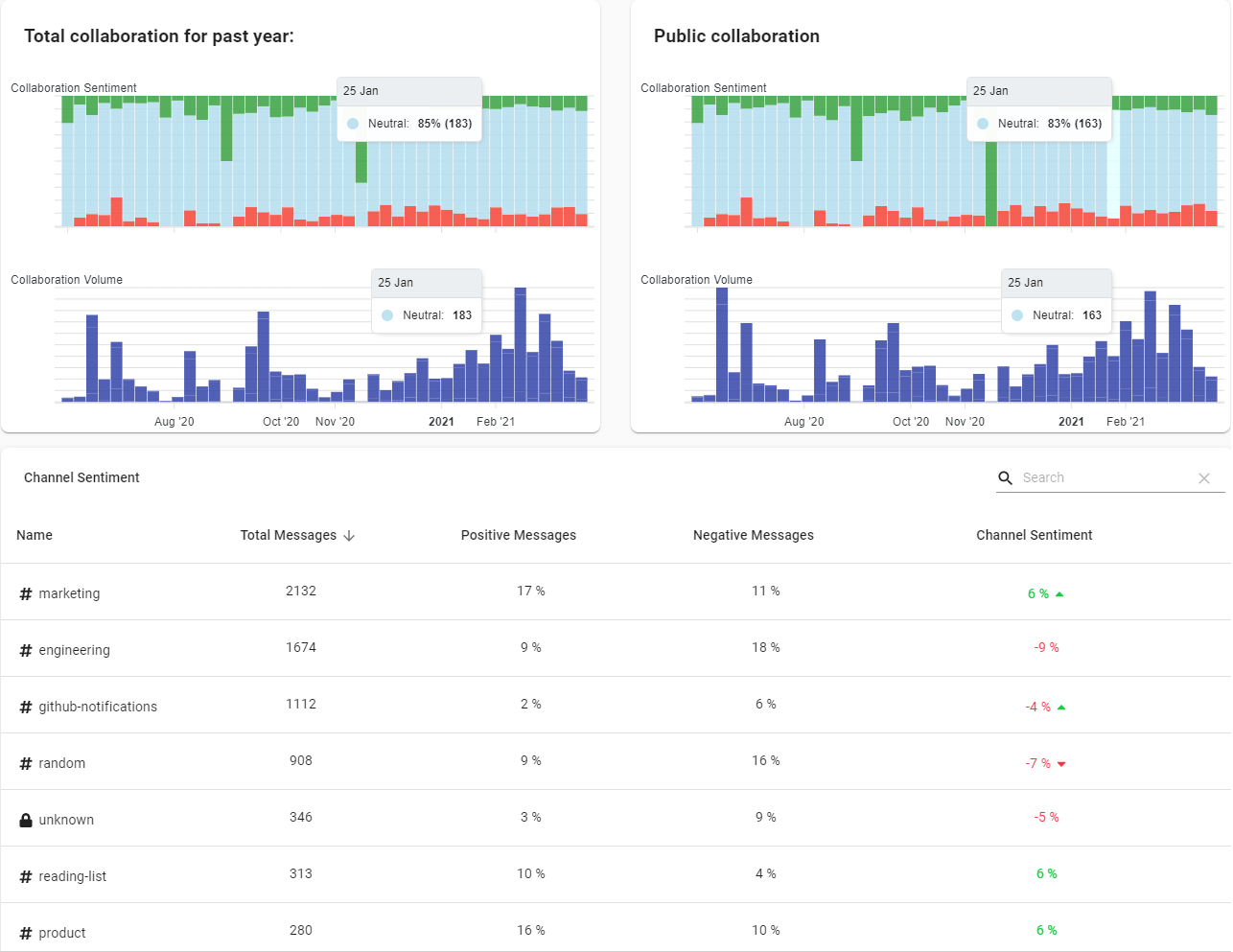Sort by the Channel Sentiment column header
1233x952 pixels.
pyautogui.click(x=1034, y=535)
